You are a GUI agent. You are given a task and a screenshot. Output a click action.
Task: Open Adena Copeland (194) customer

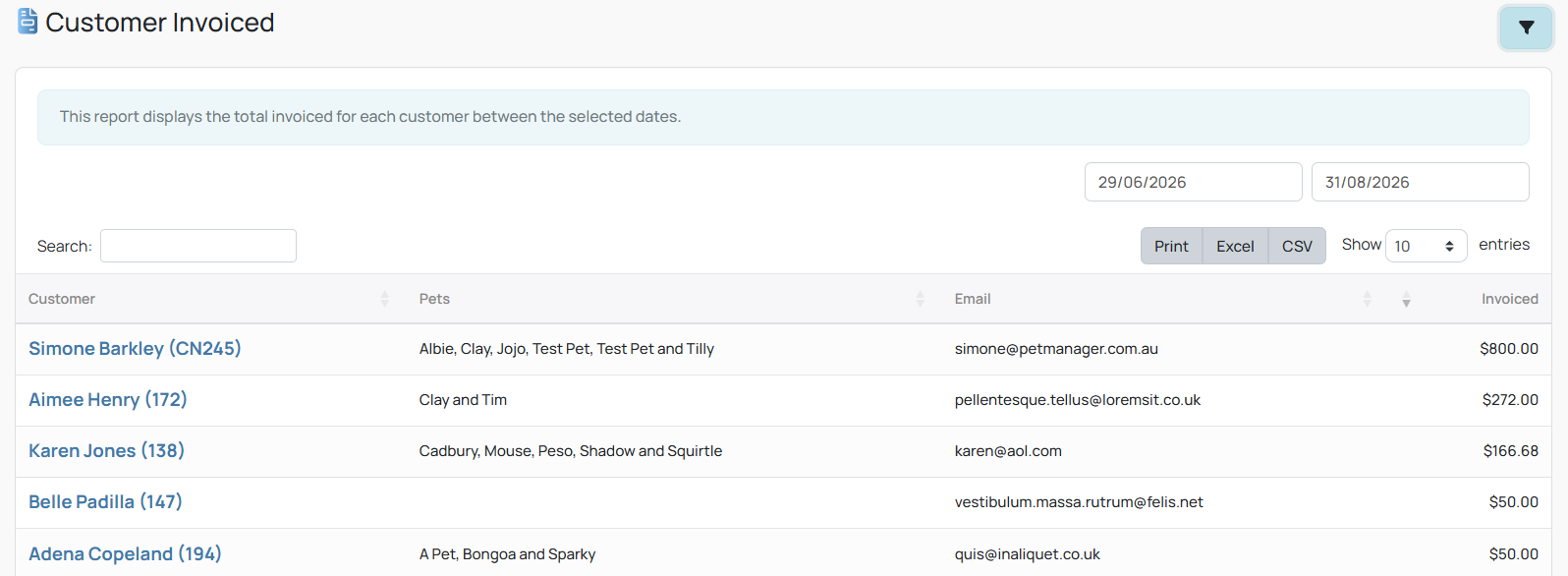[x=125, y=554]
